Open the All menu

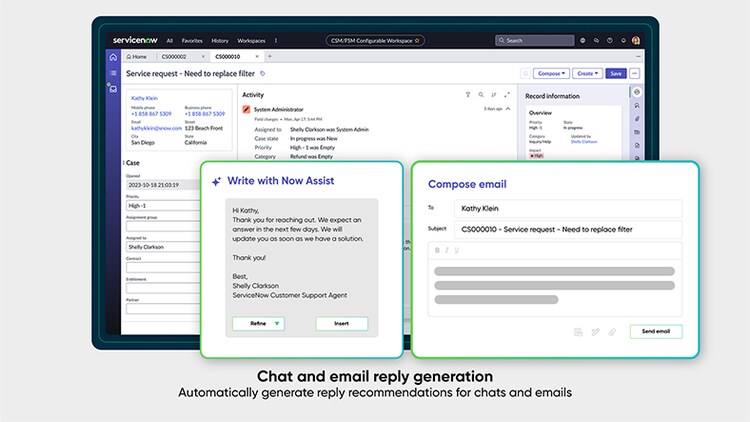(x=169, y=41)
